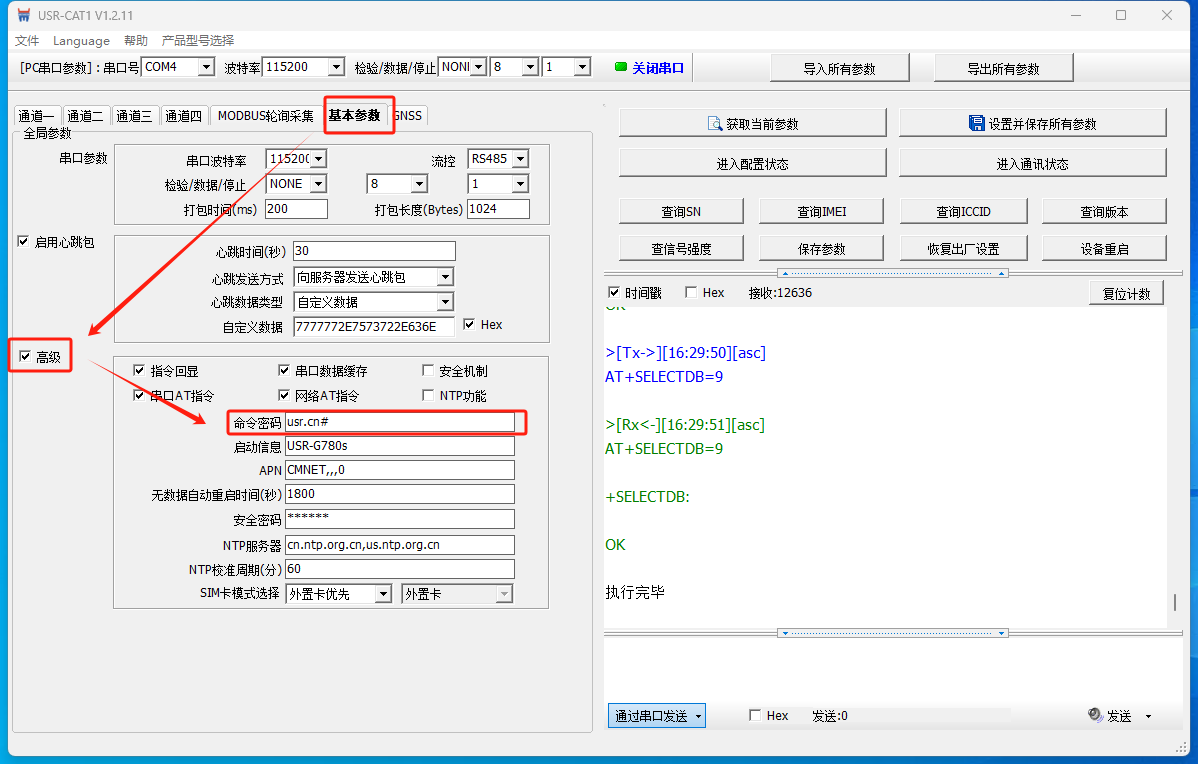This screenshot has height=764, width=1198.
Task: Click 查询SN button
Action: pos(681,212)
